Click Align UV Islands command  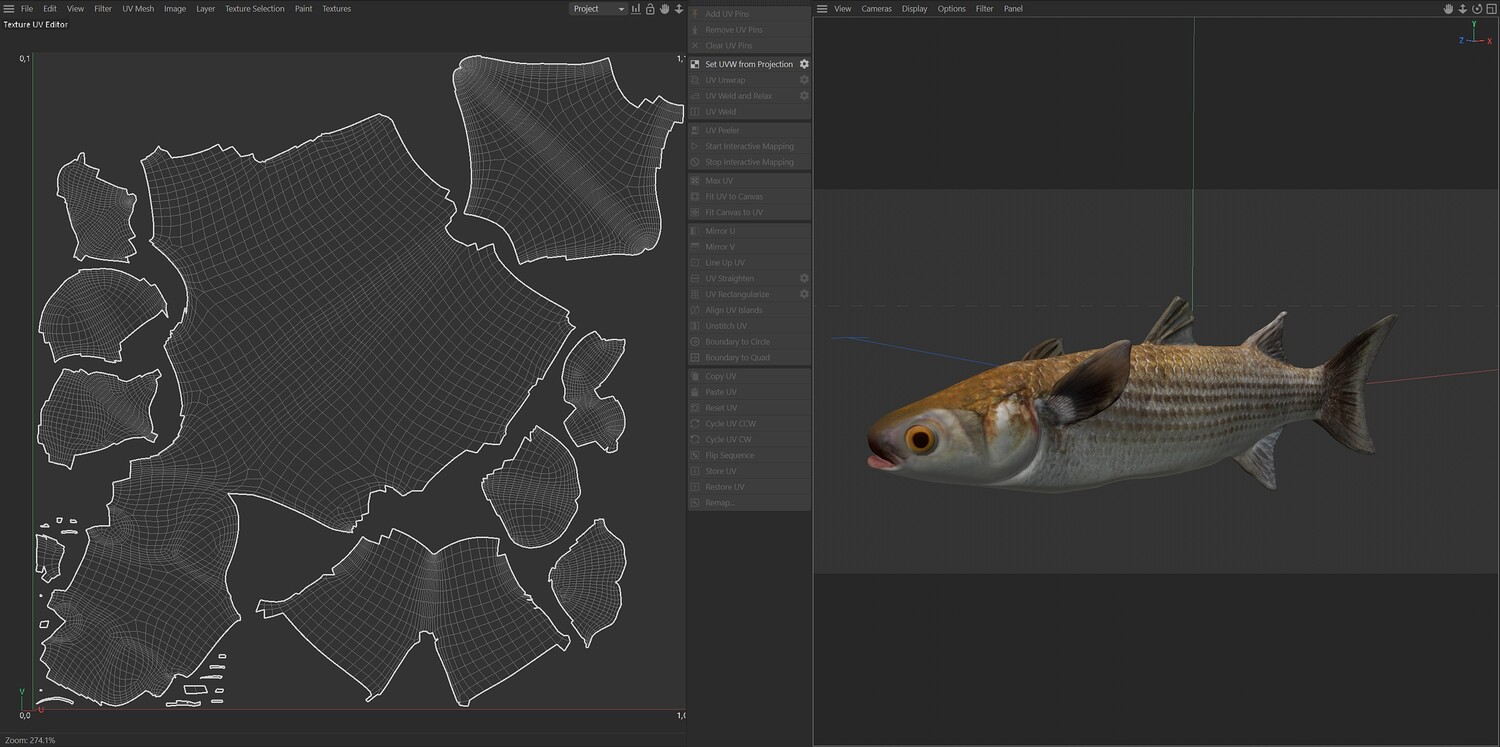749,310
